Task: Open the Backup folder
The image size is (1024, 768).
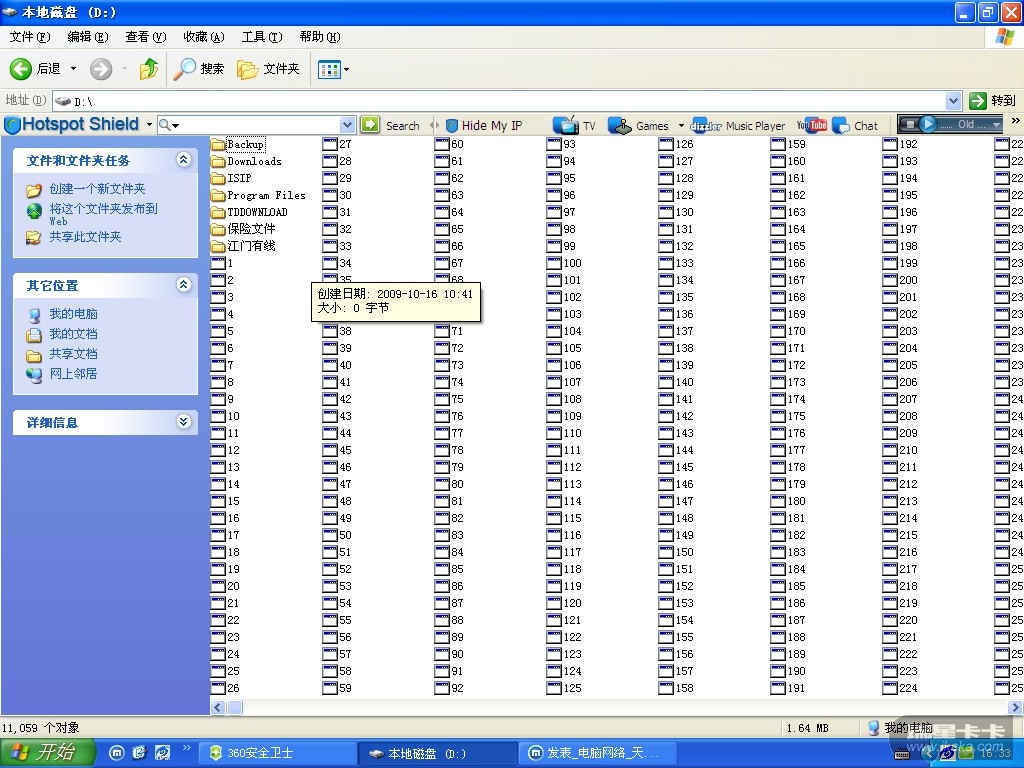Action: click(238, 144)
